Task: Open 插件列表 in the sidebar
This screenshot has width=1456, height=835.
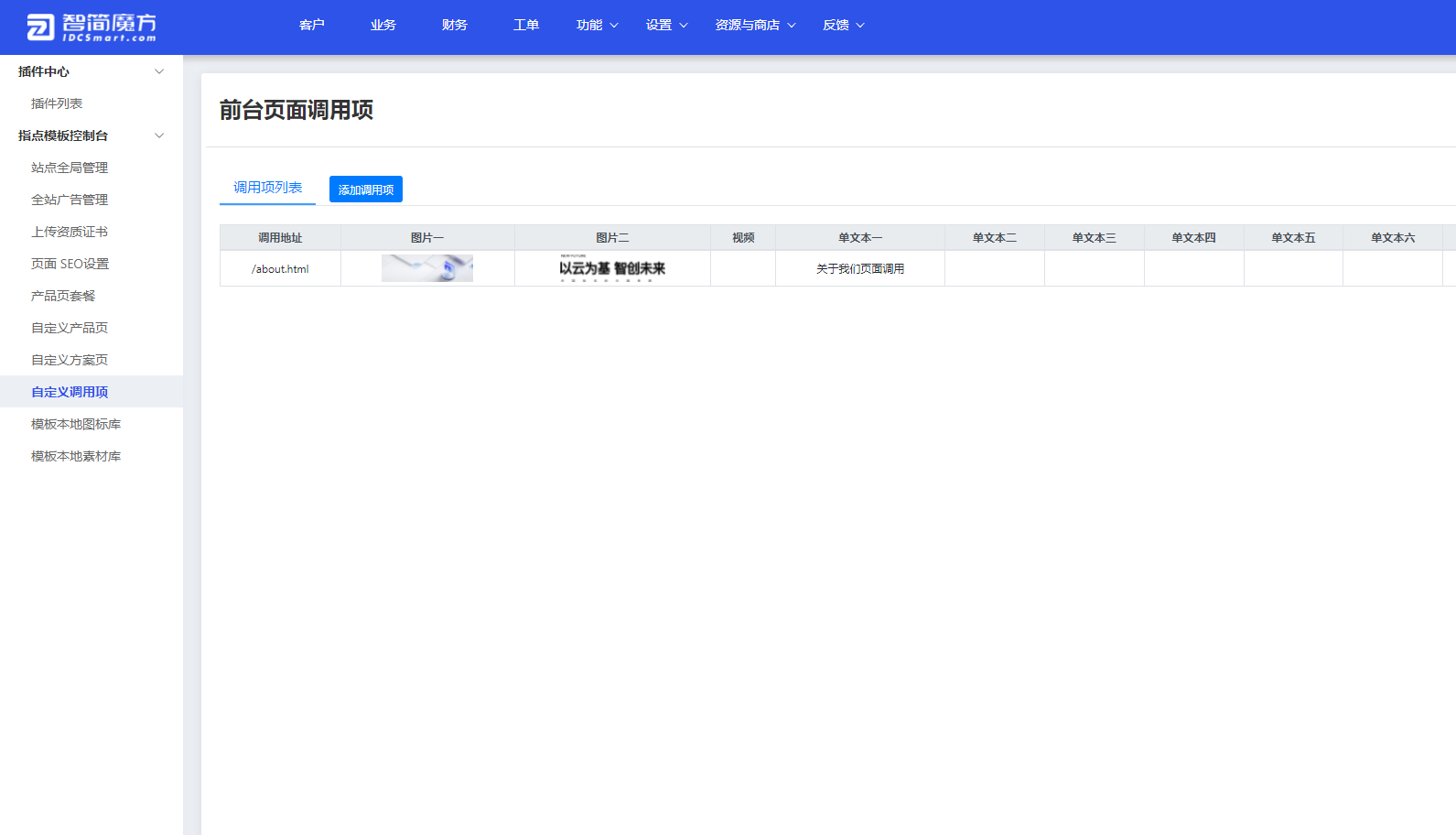Action: pos(57,103)
